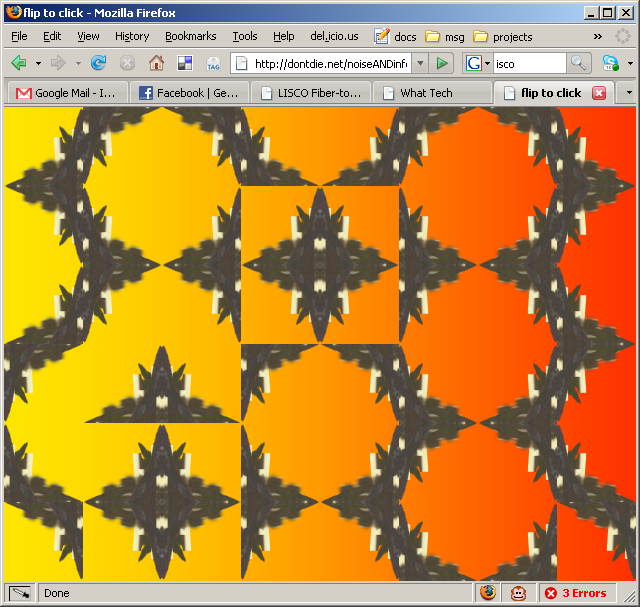Close the 'flip to click' tab
Image resolution: width=640 pixels, height=607 pixels.
coord(599,93)
